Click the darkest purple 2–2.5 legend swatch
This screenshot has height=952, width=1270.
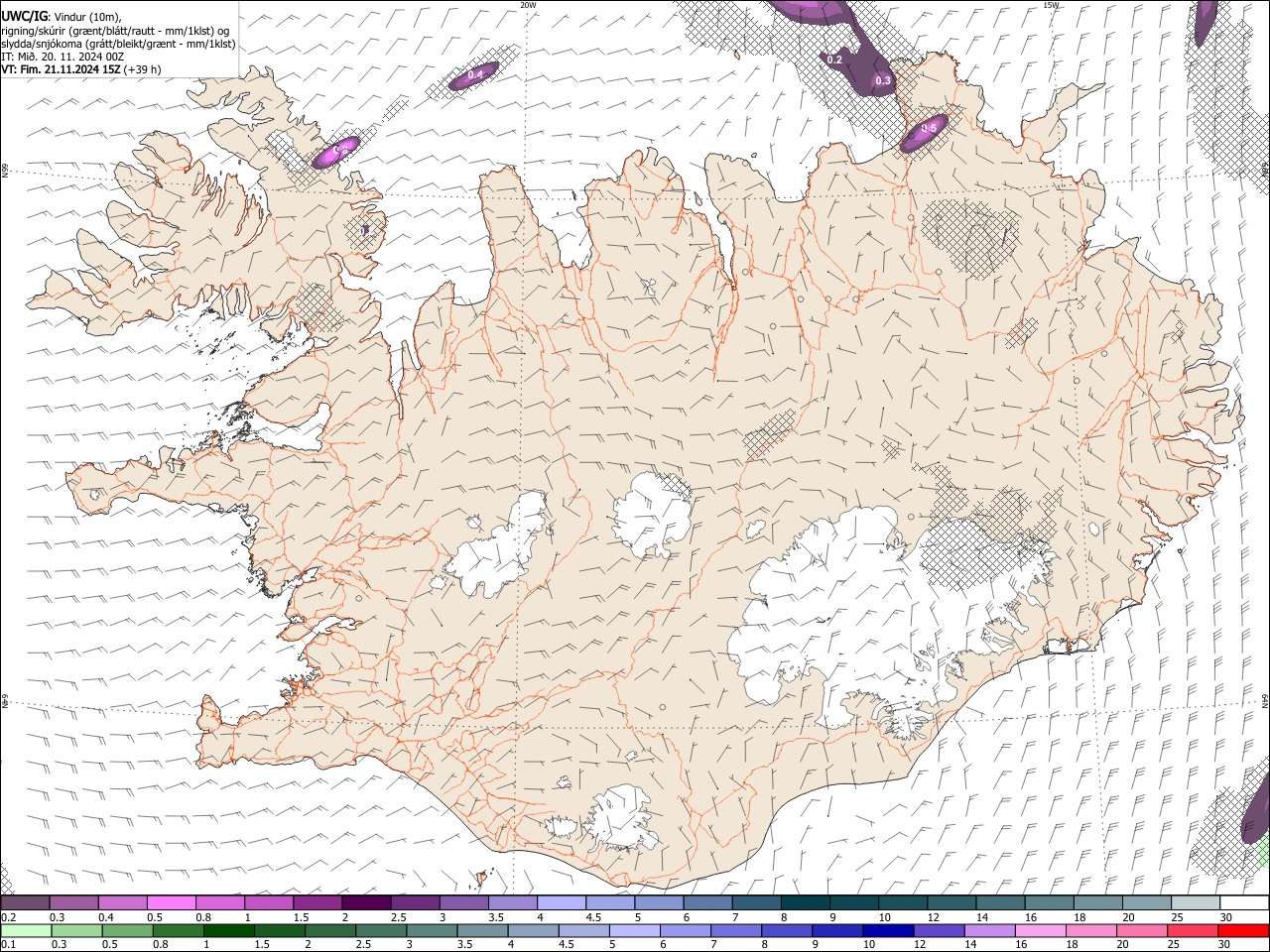(365, 902)
